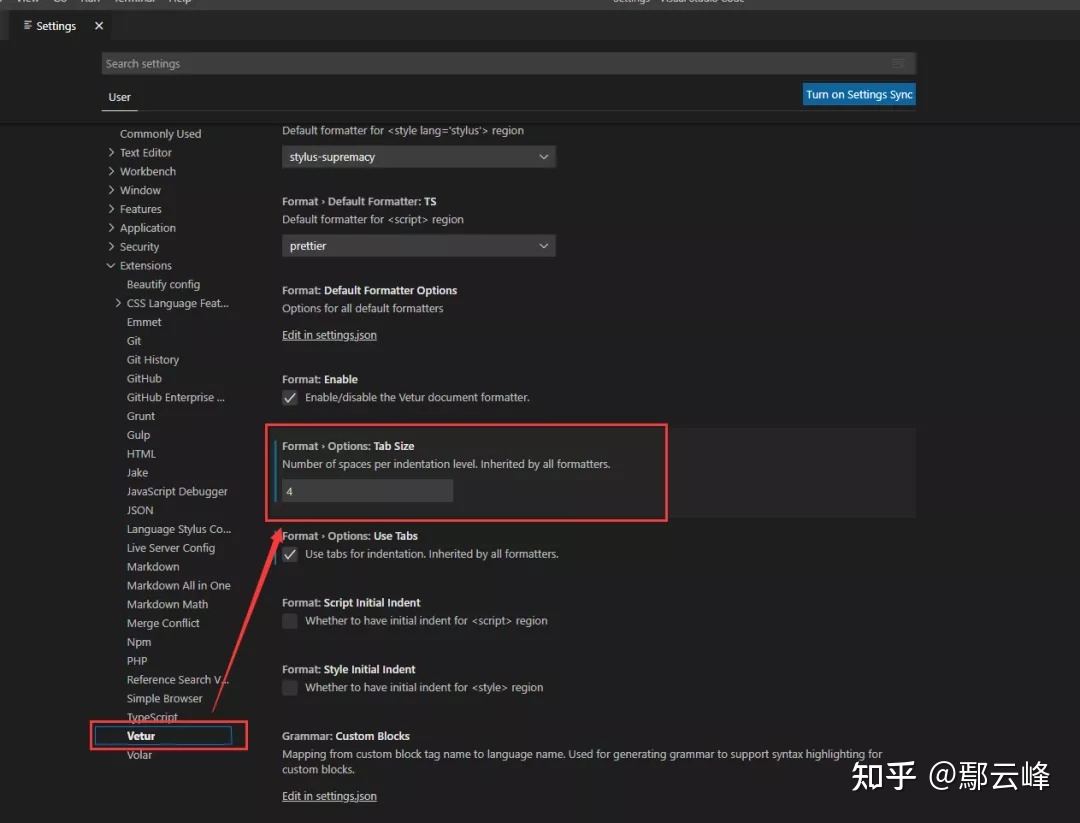The height and width of the screenshot is (823, 1080).
Task: Select Markdown extension settings
Action: pos(153,566)
